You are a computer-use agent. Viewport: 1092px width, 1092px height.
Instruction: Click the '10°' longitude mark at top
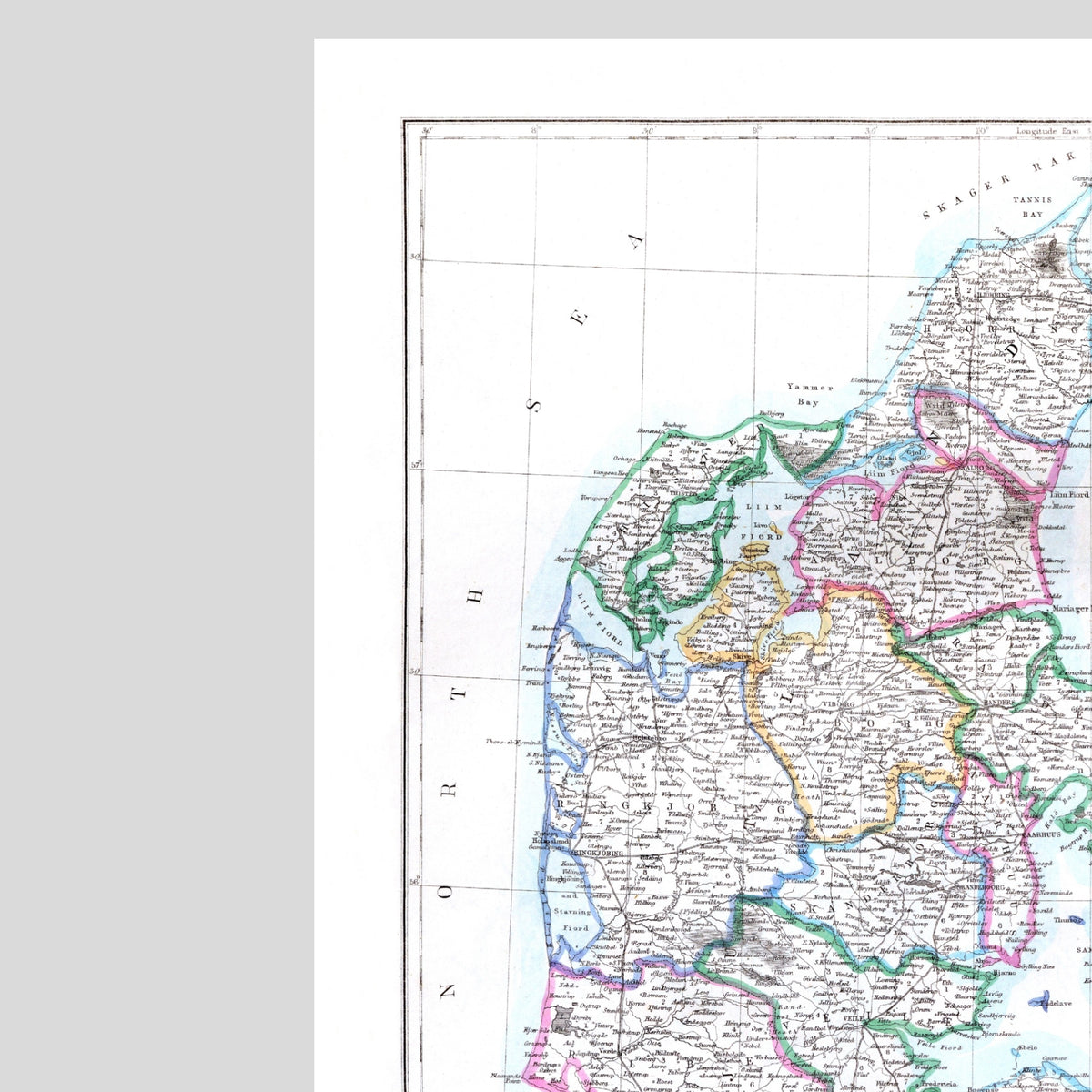click(982, 131)
